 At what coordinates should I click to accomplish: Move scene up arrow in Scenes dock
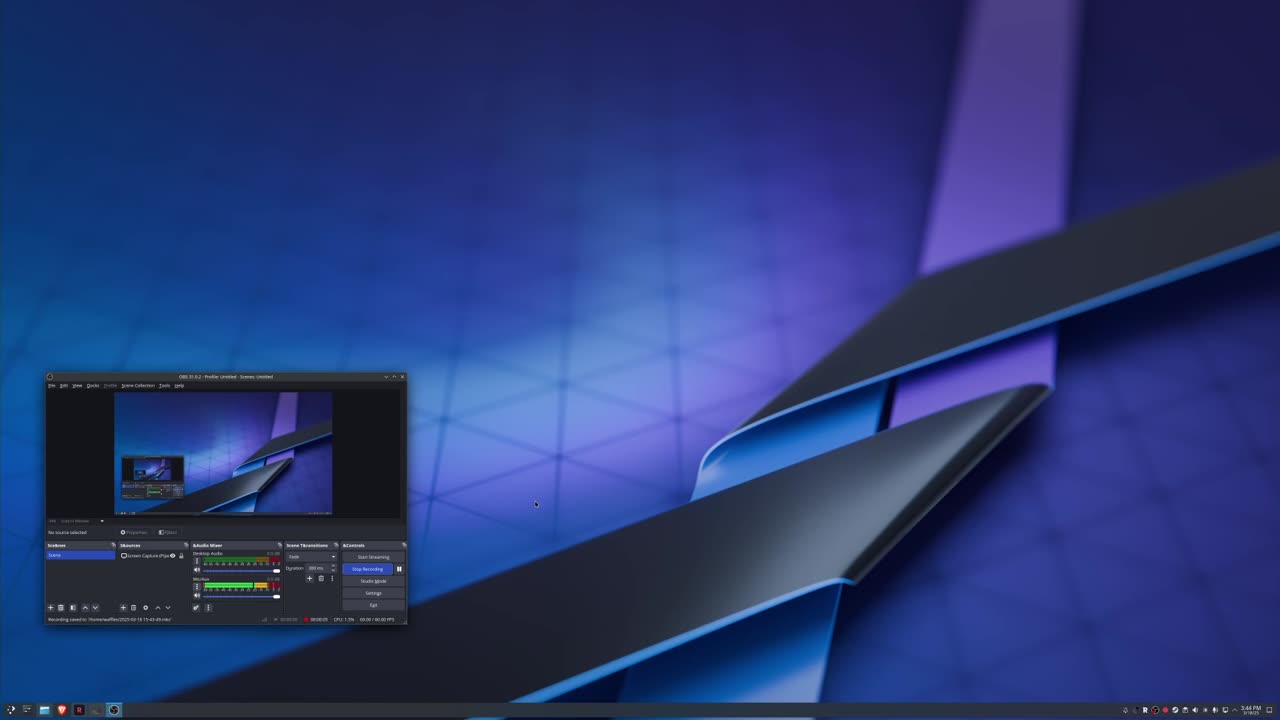coord(85,608)
